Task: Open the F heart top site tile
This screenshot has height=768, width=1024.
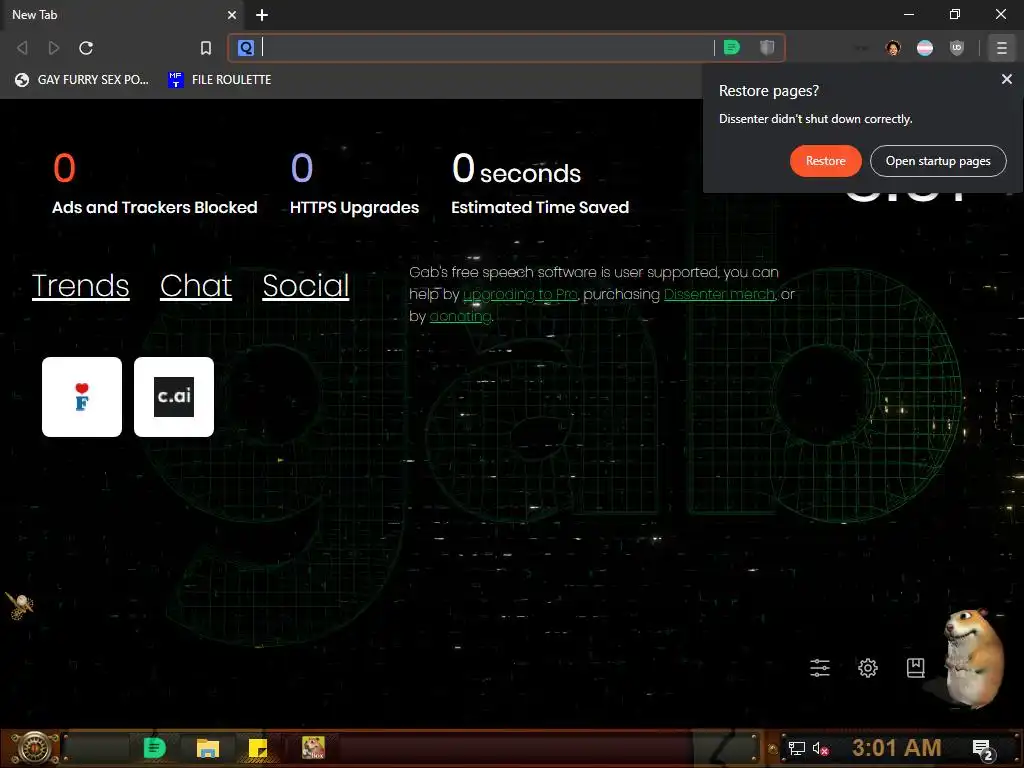Action: tap(82, 397)
